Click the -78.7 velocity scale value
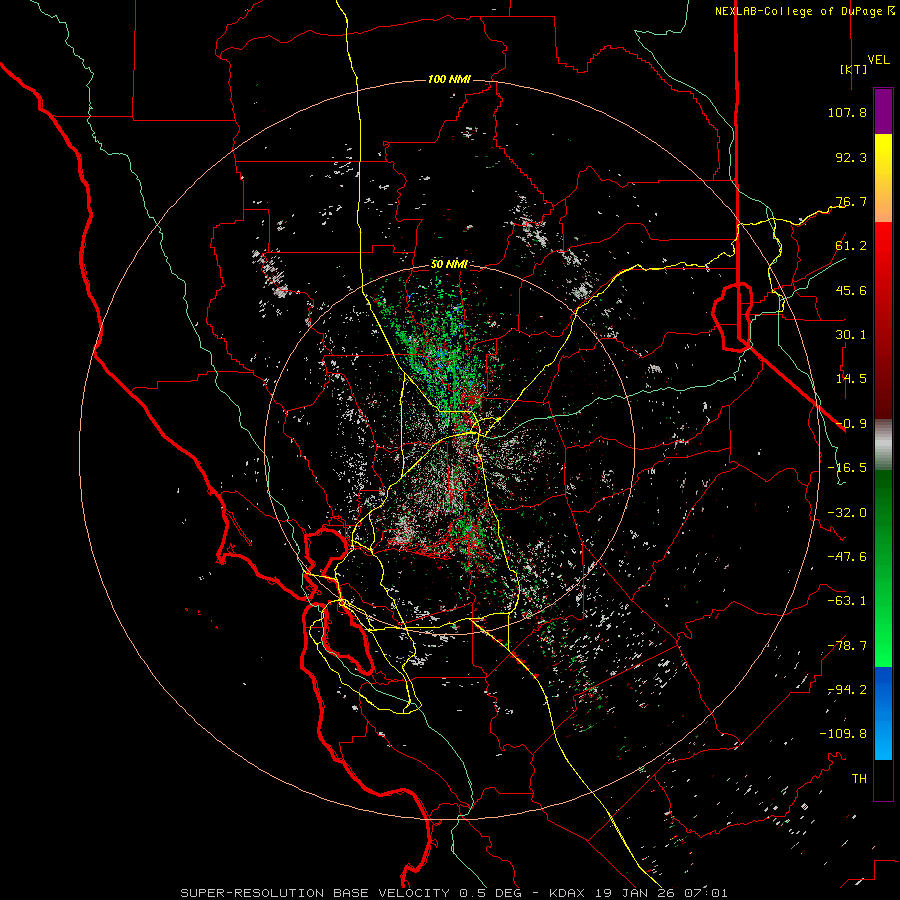Screen dimensions: 900x900 pos(847,646)
